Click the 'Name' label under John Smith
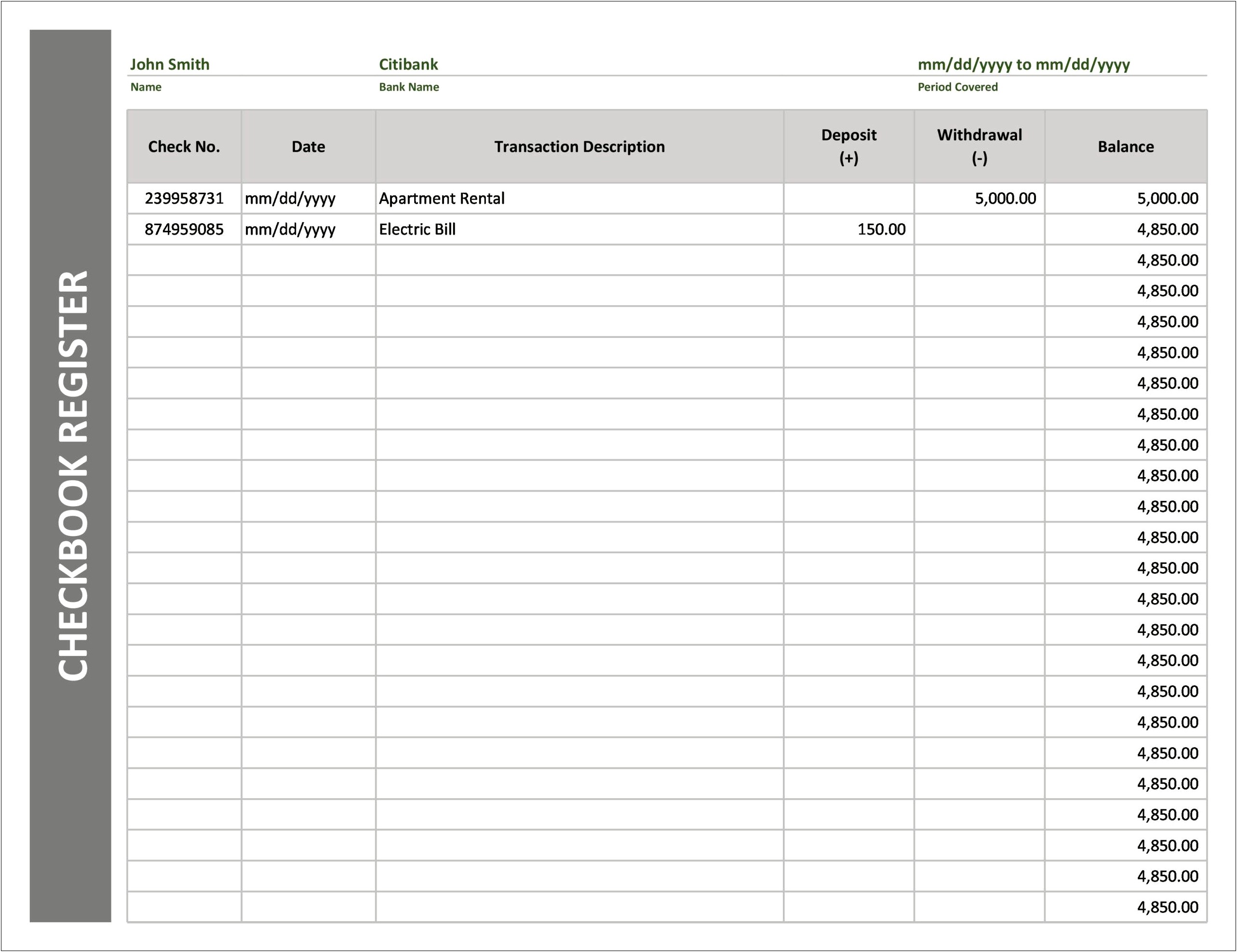 click(x=146, y=87)
